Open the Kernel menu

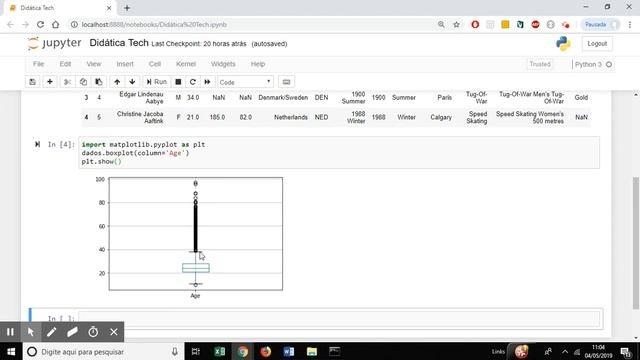coord(186,64)
